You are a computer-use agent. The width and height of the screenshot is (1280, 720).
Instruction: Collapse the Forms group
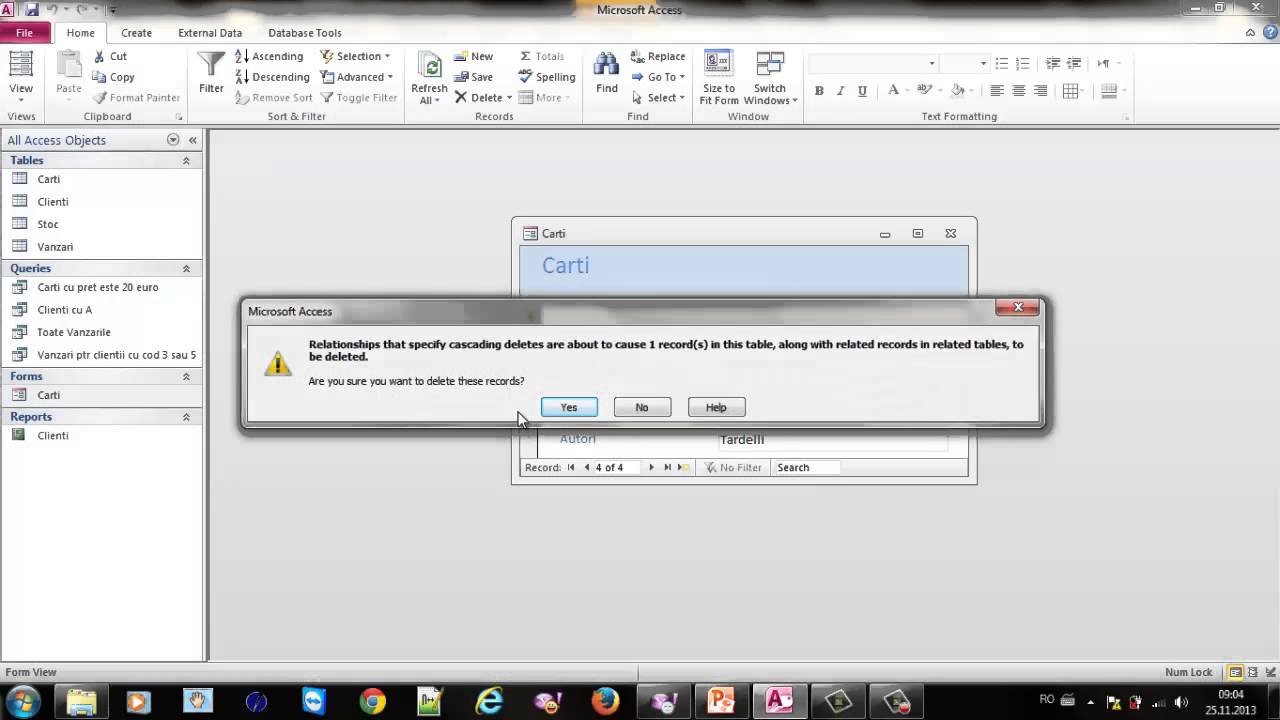[x=186, y=376]
